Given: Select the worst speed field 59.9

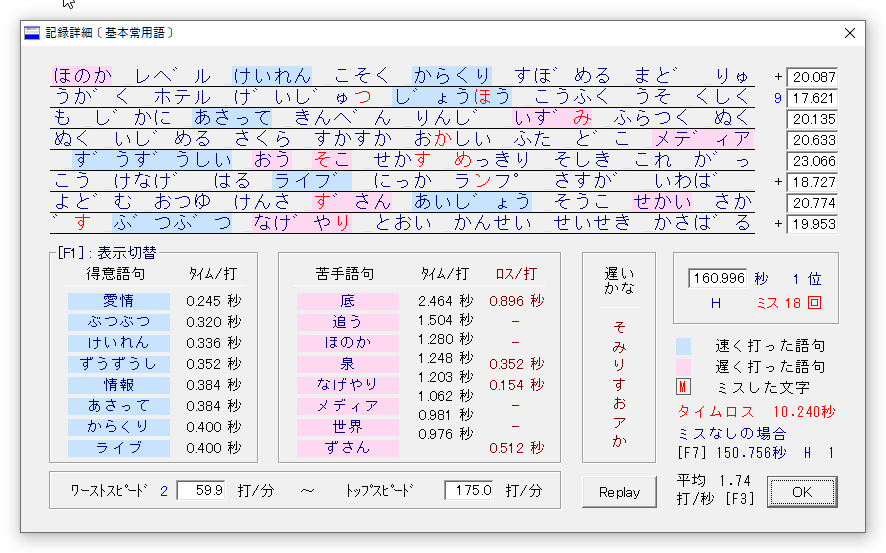Looking at the screenshot, I should pyautogui.click(x=201, y=490).
